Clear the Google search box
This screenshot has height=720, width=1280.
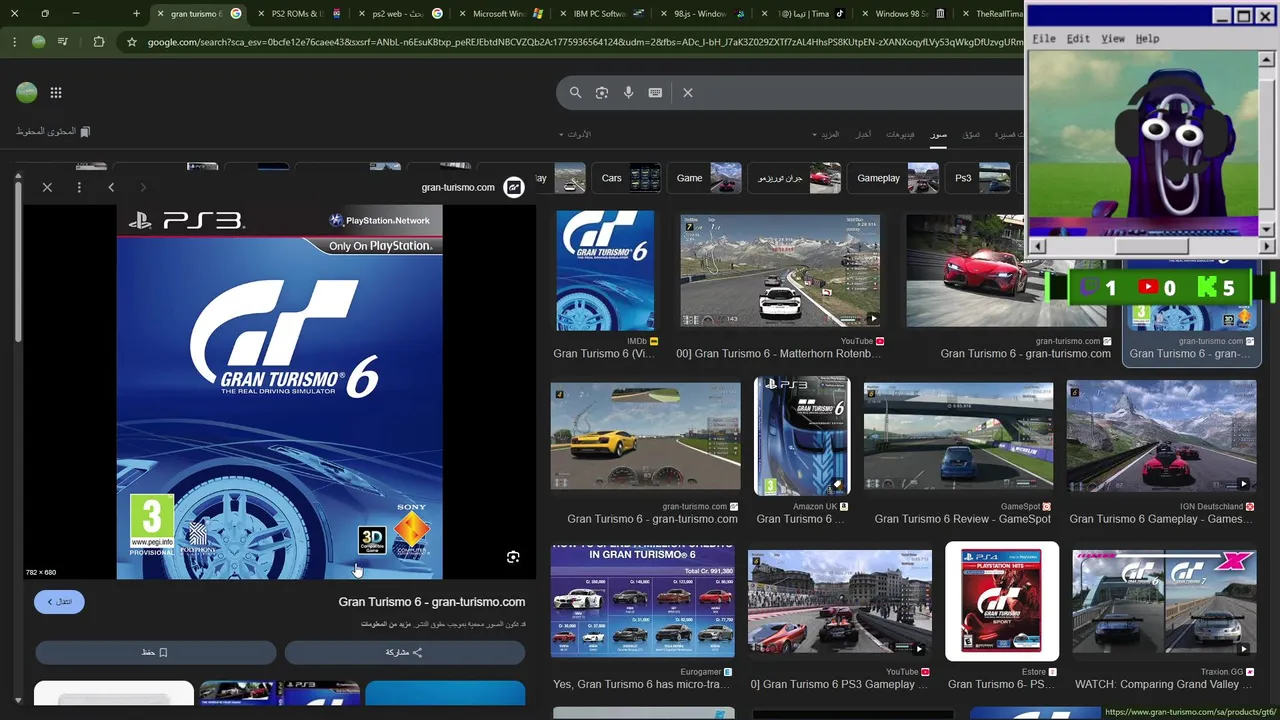[688, 92]
